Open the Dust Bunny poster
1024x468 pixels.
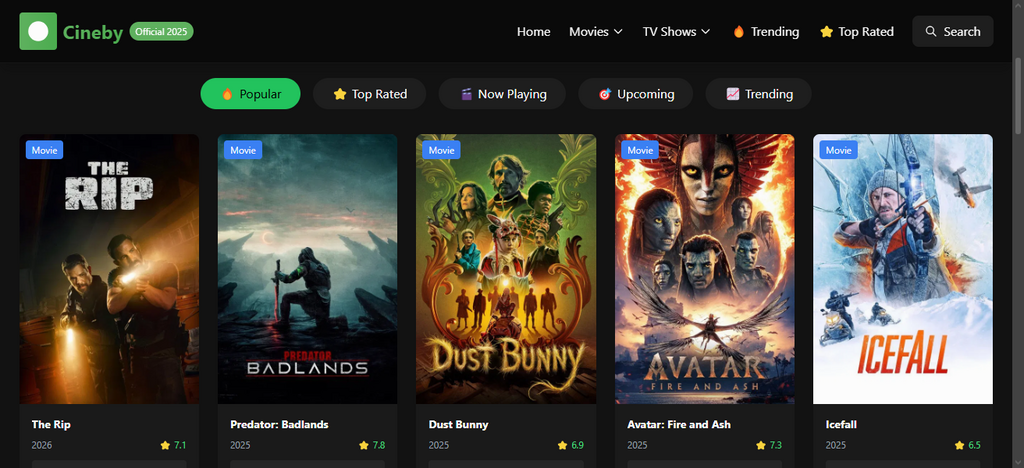pyautogui.click(x=506, y=269)
